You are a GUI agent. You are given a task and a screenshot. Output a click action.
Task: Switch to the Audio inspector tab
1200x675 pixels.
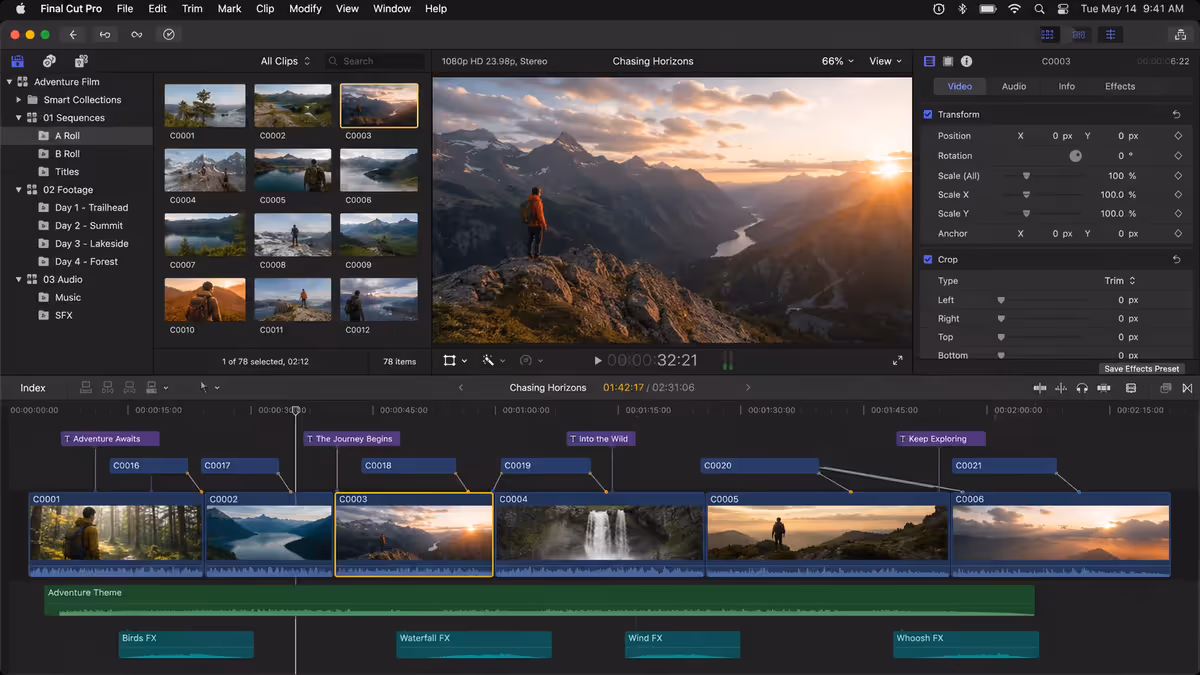click(1014, 86)
